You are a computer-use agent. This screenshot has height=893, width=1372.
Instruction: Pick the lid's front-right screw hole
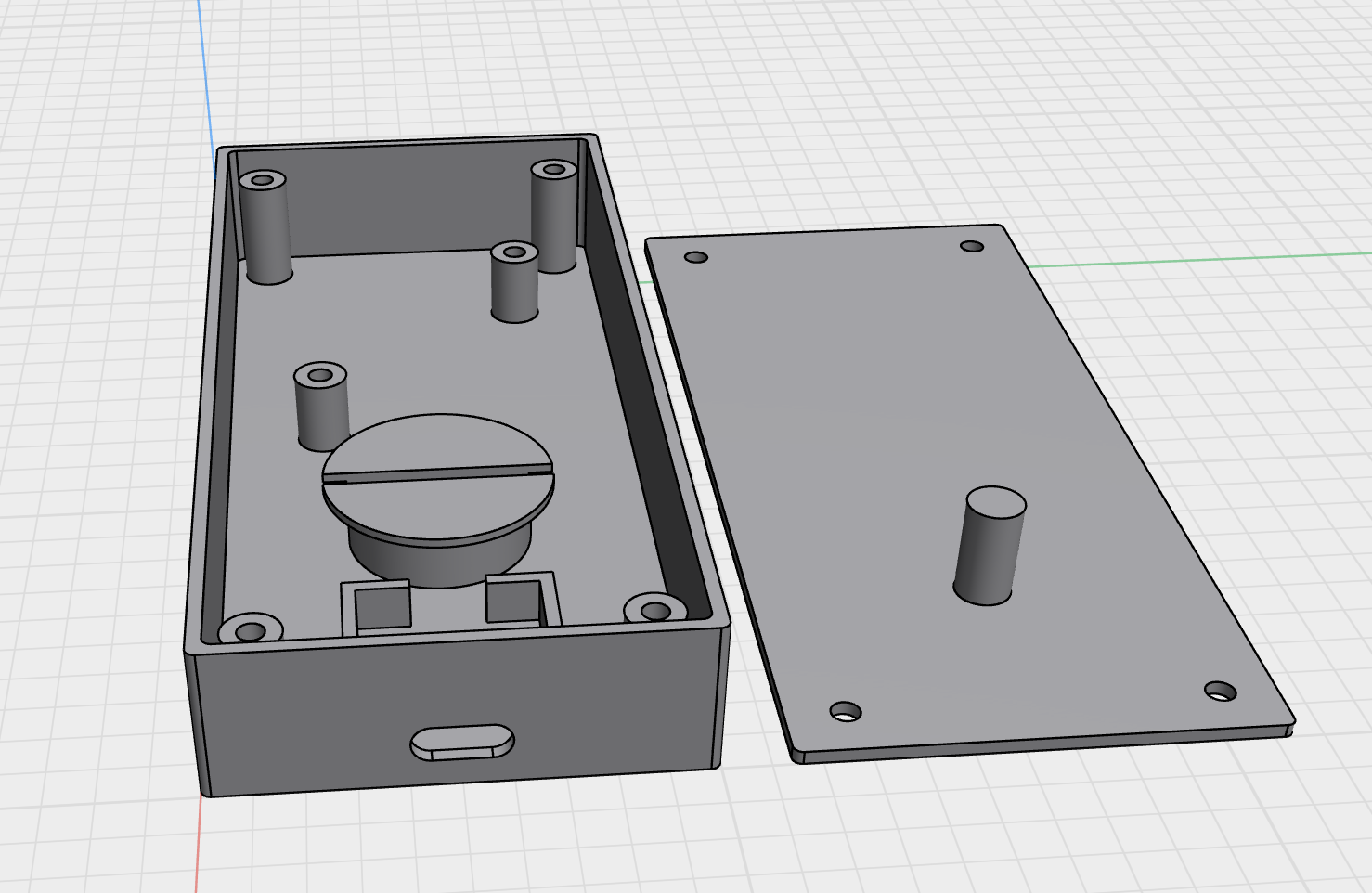click(x=1221, y=691)
